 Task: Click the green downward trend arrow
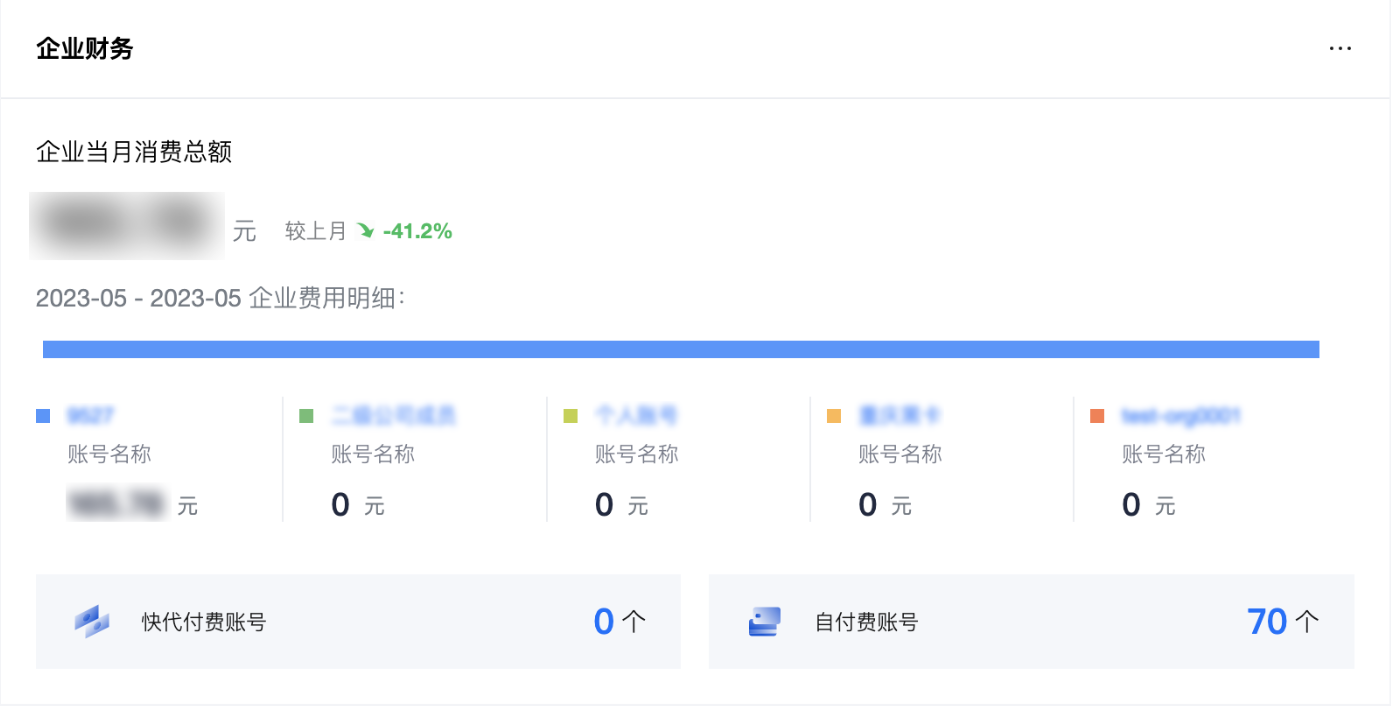[x=366, y=231]
